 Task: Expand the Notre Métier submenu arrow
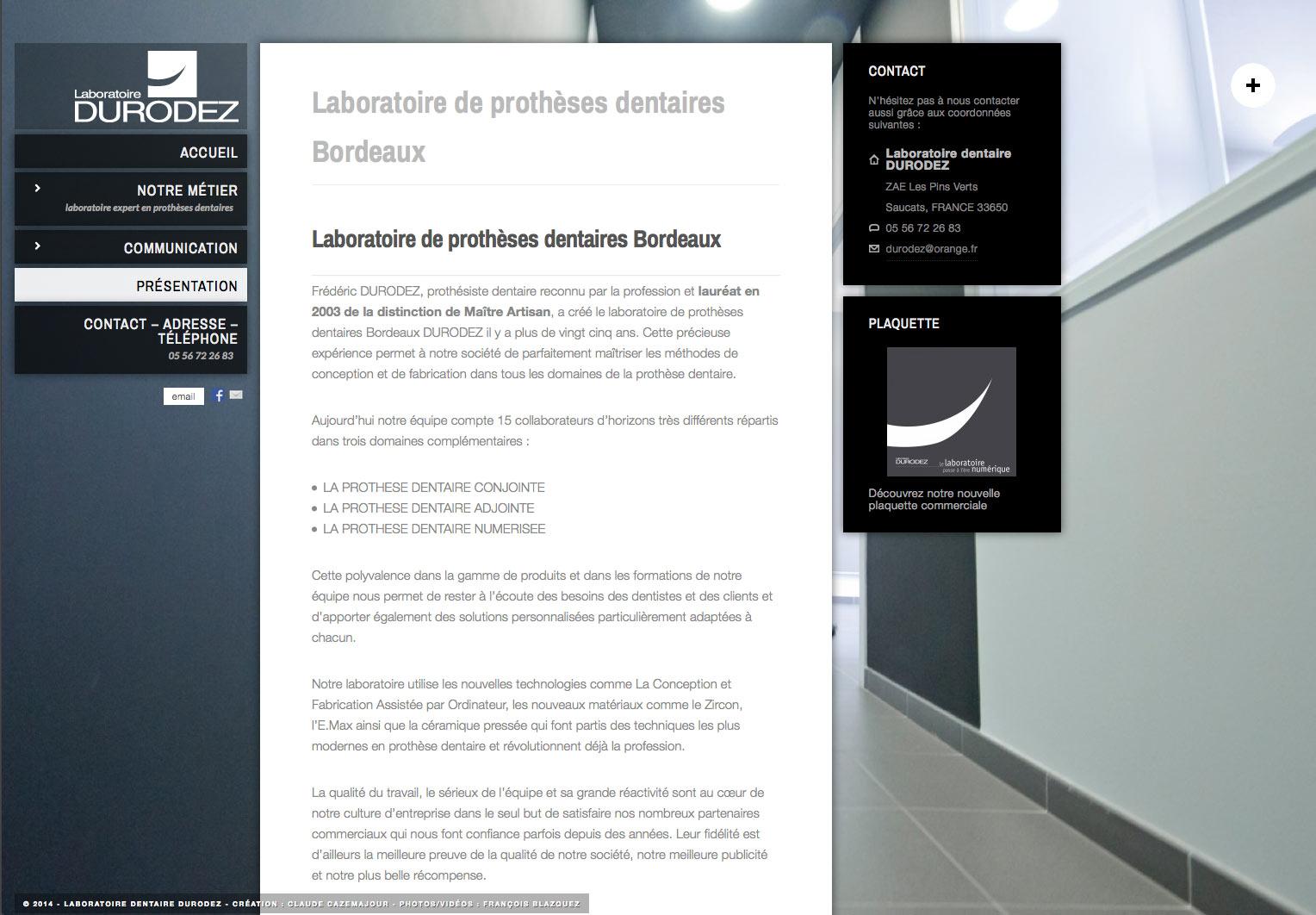[x=37, y=188]
